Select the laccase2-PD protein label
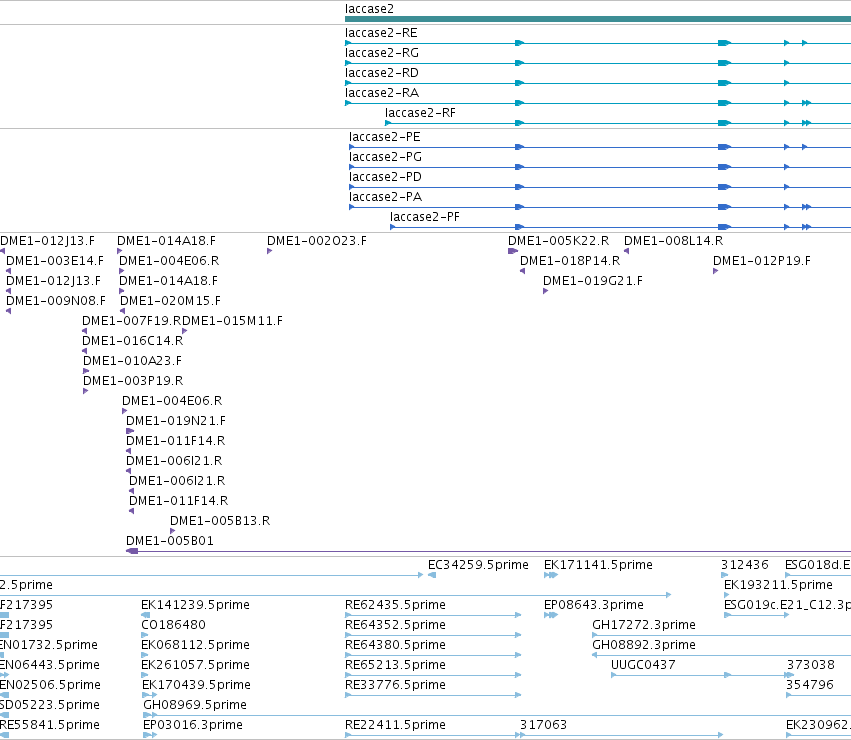This screenshot has width=851, height=740. 385,177
